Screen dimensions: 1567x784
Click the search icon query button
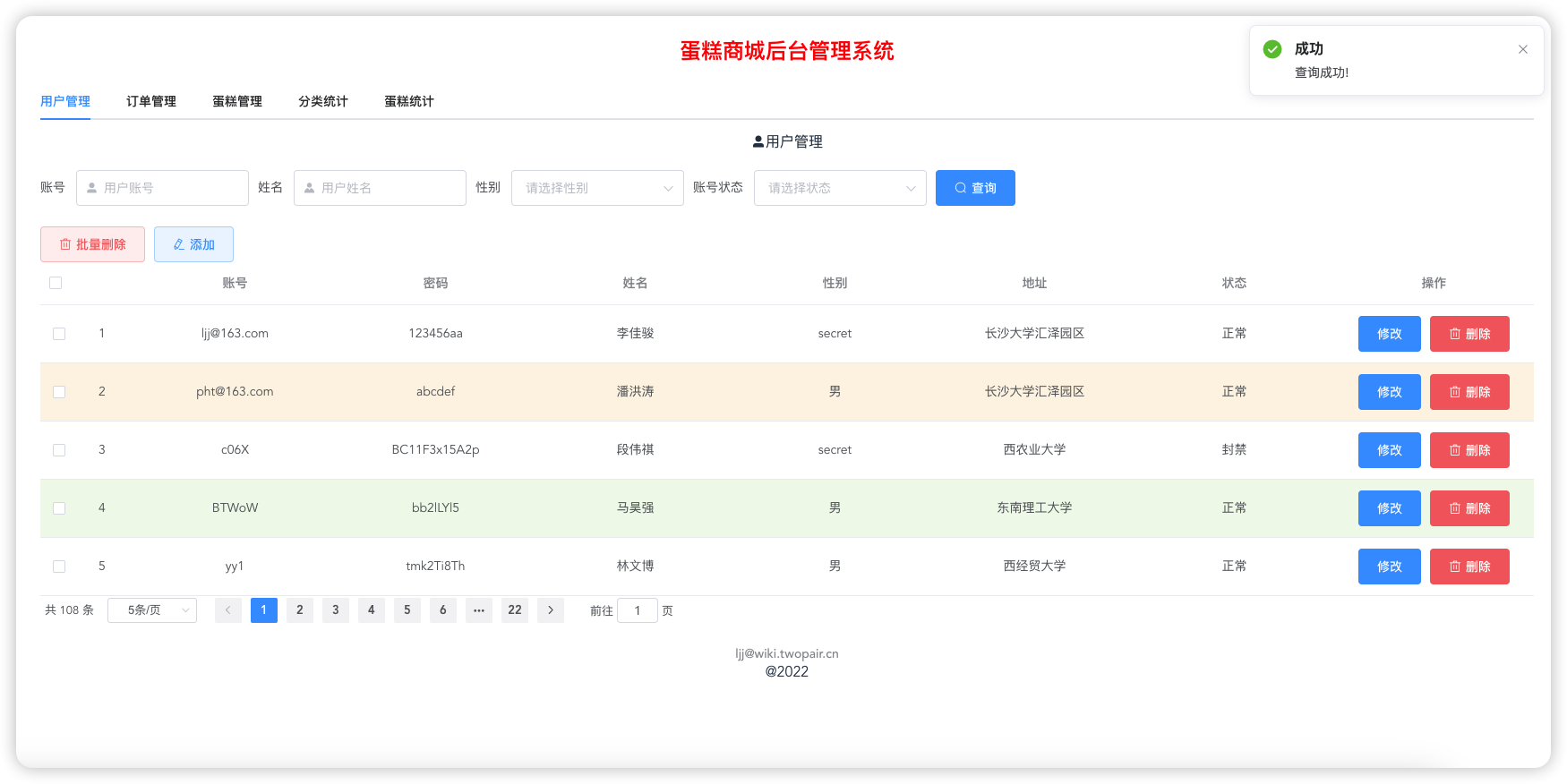pos(974,188)
